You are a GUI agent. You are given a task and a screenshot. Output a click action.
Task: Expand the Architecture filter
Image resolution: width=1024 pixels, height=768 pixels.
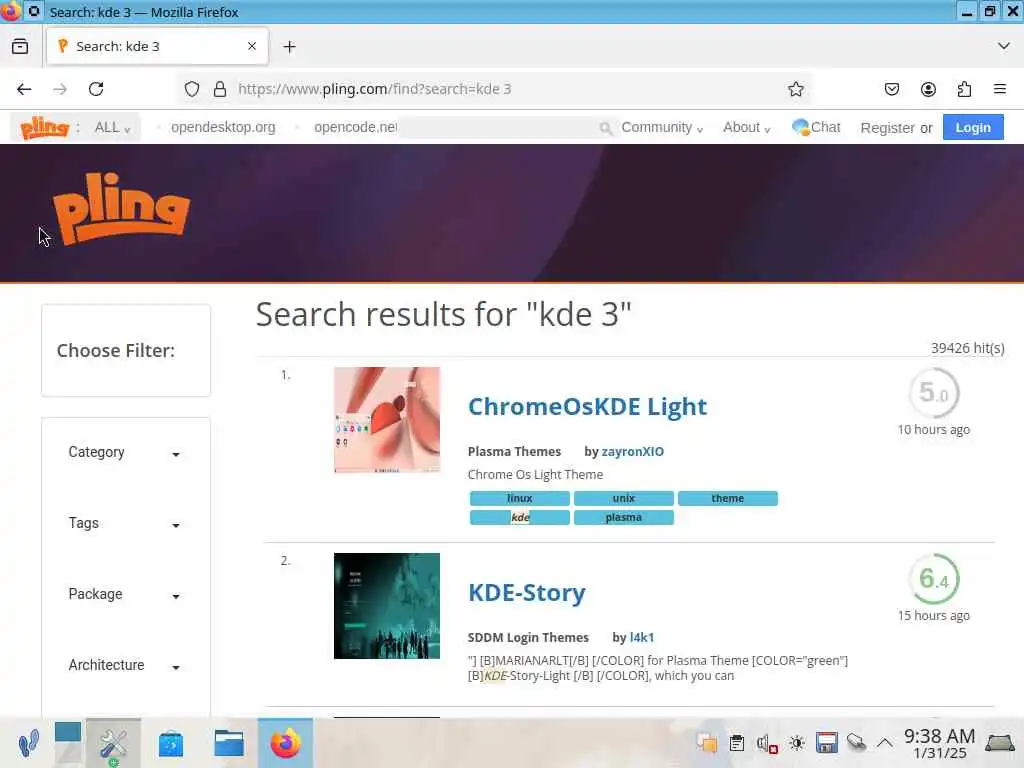point(124,665)
